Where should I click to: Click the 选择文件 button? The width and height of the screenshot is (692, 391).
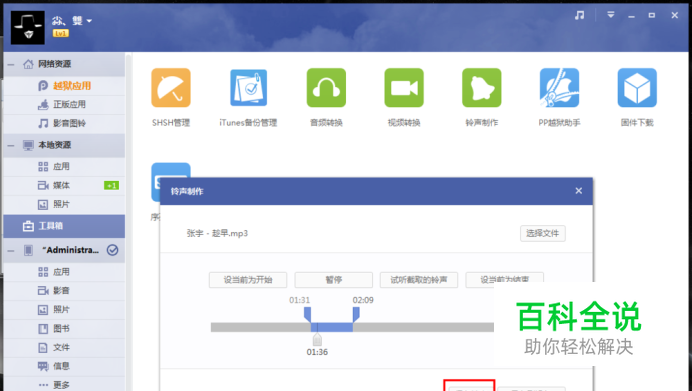click(542, 233)
